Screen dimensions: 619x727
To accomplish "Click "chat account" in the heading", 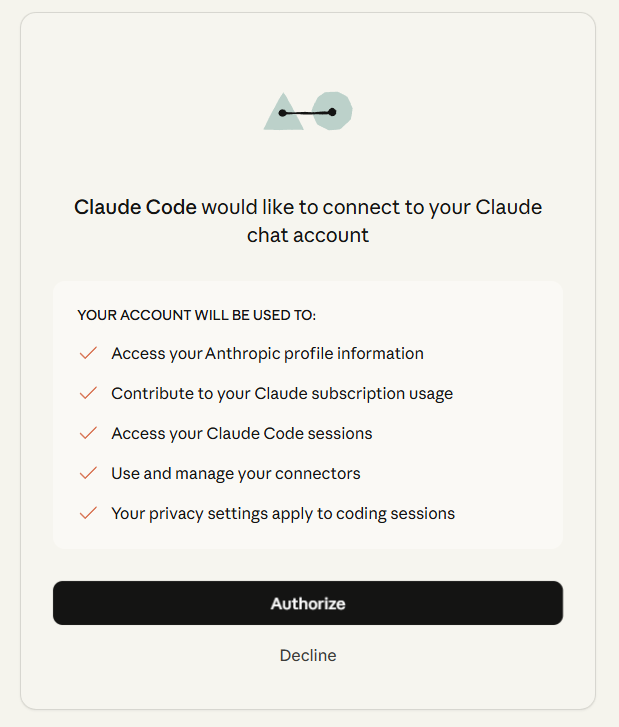I will click(x=308, y=236).
